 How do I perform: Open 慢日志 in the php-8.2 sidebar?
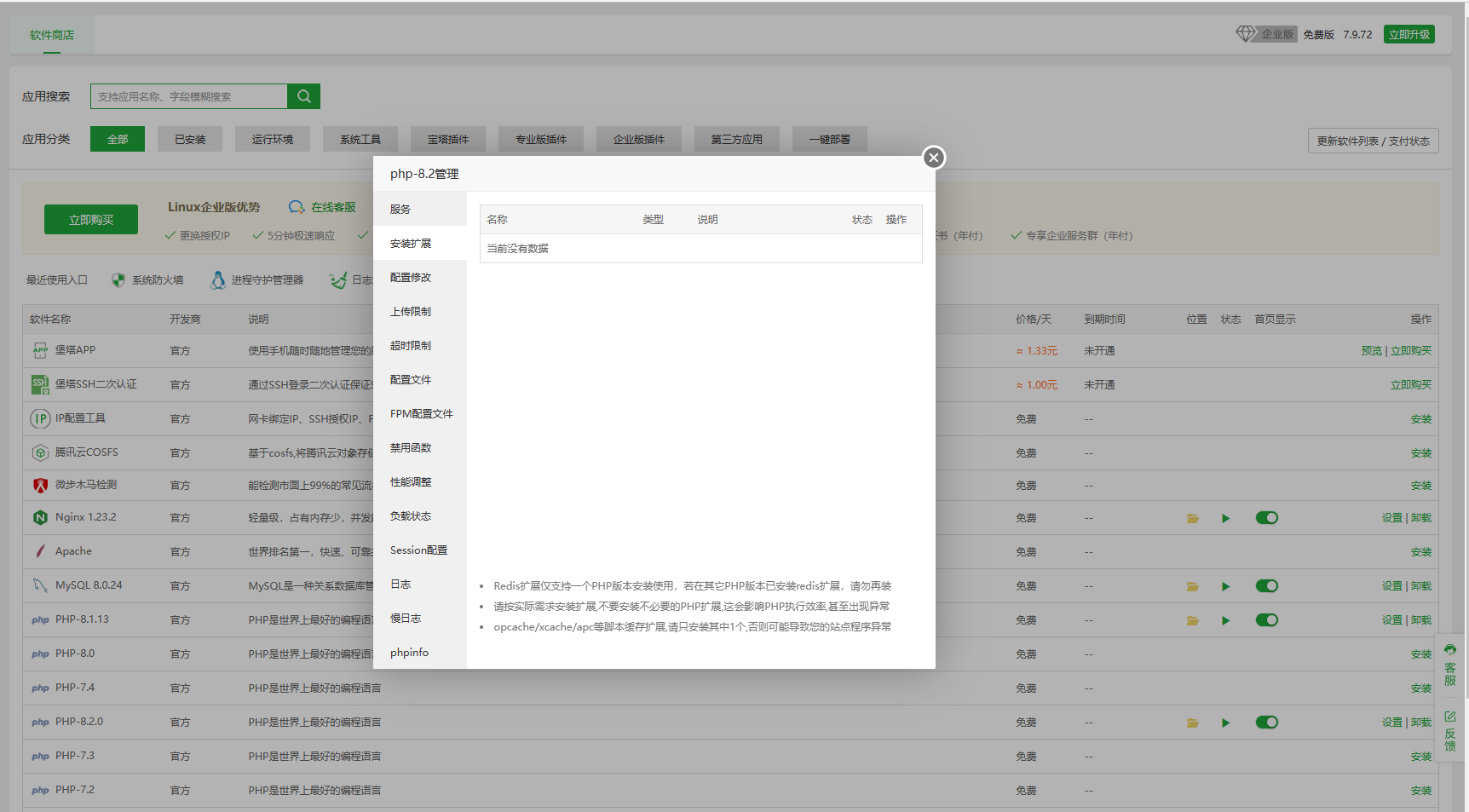420,618
